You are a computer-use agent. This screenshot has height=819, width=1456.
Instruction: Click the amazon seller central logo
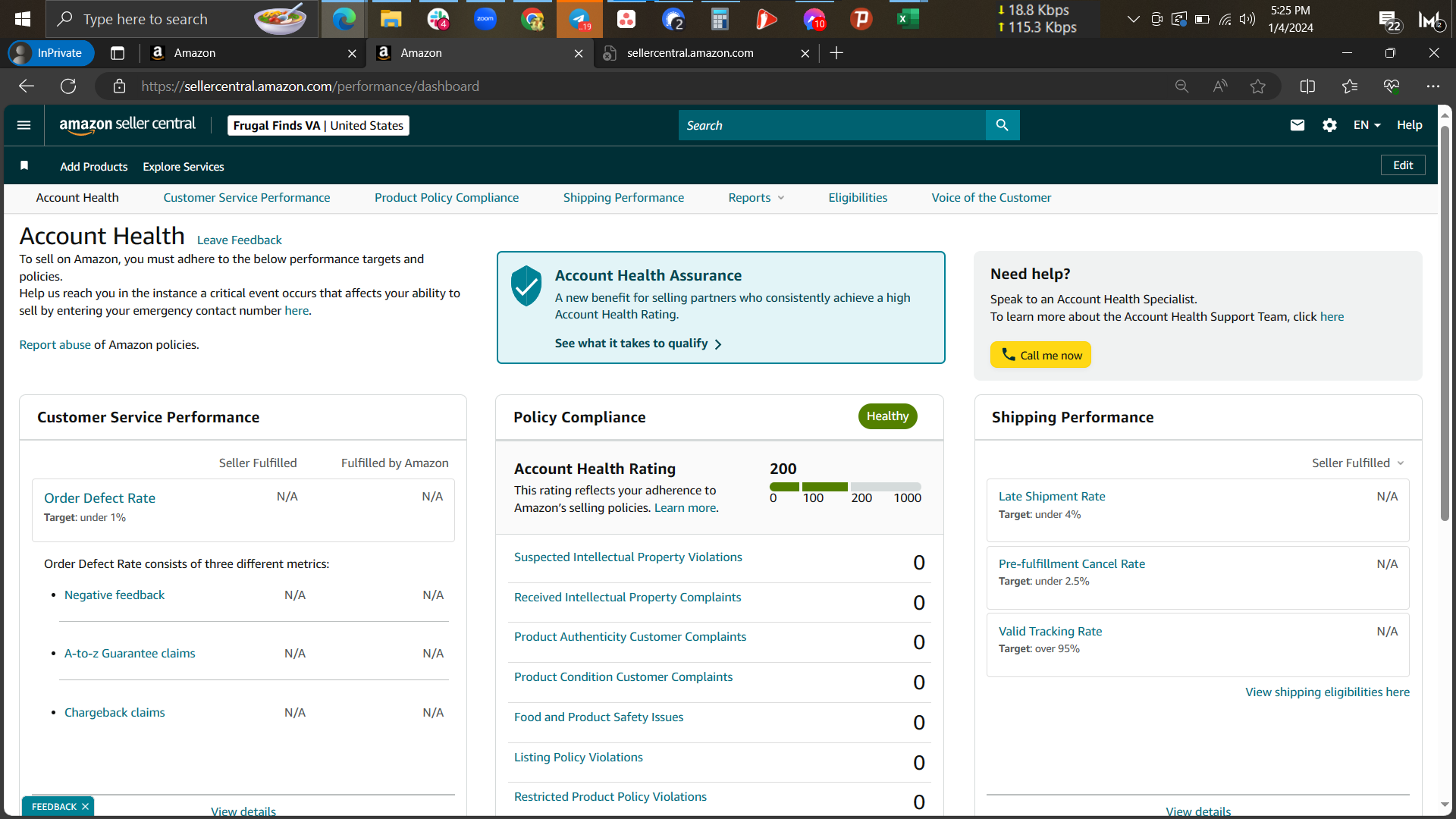(127, 125)
